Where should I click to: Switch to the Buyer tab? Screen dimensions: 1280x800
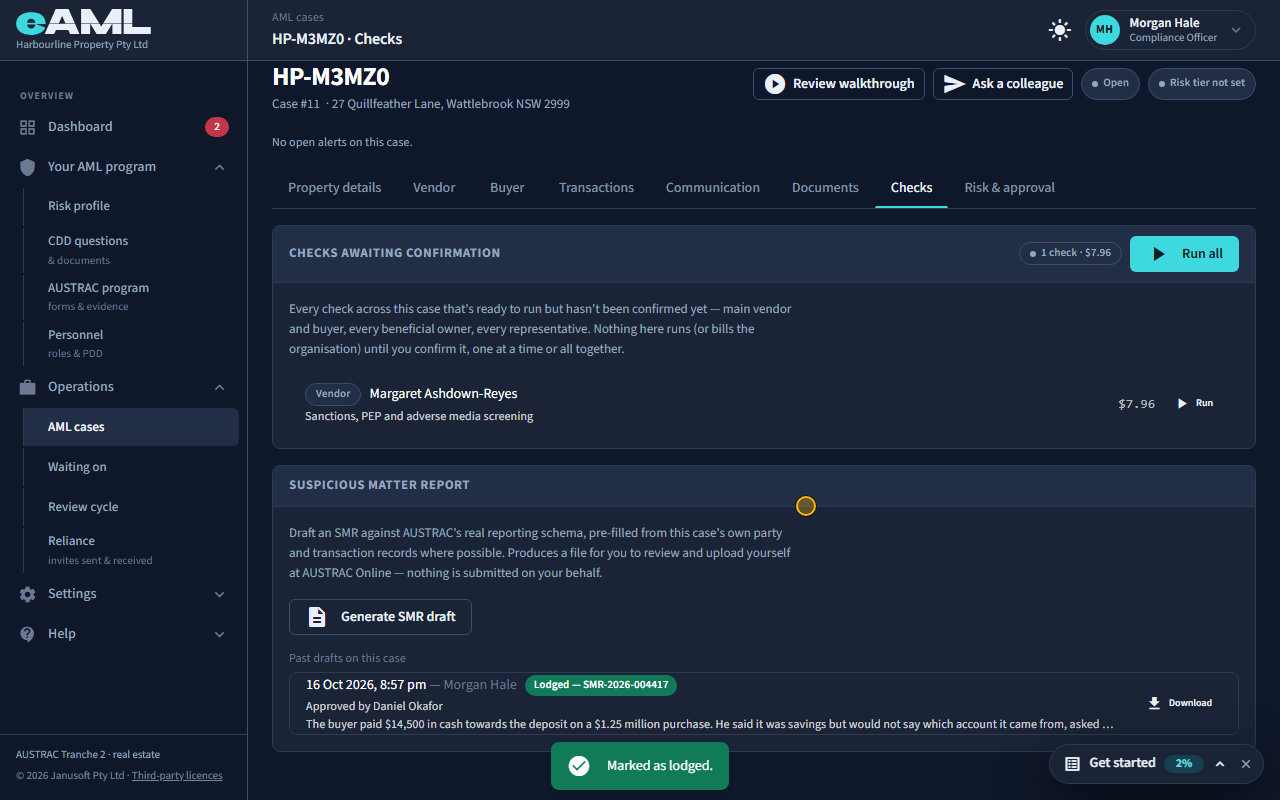click(507, 188)
